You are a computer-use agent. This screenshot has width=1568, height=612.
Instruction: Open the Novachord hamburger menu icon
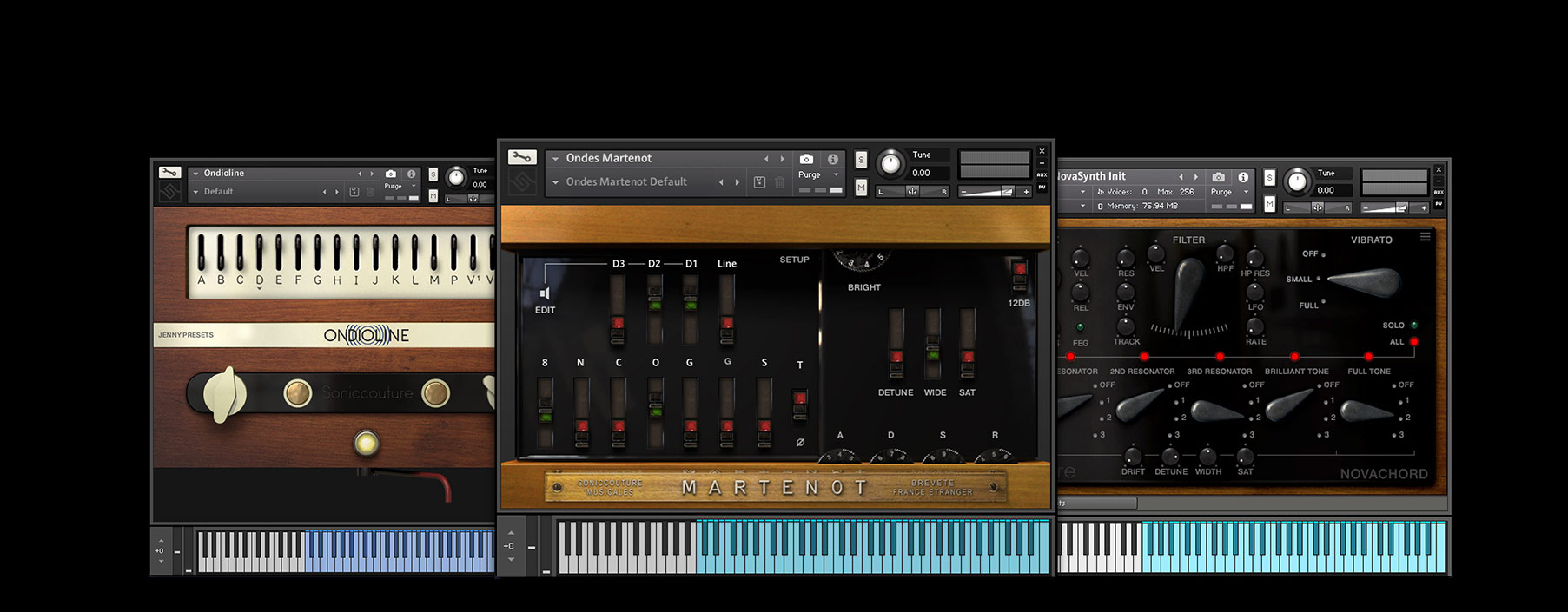point(1425,236)
